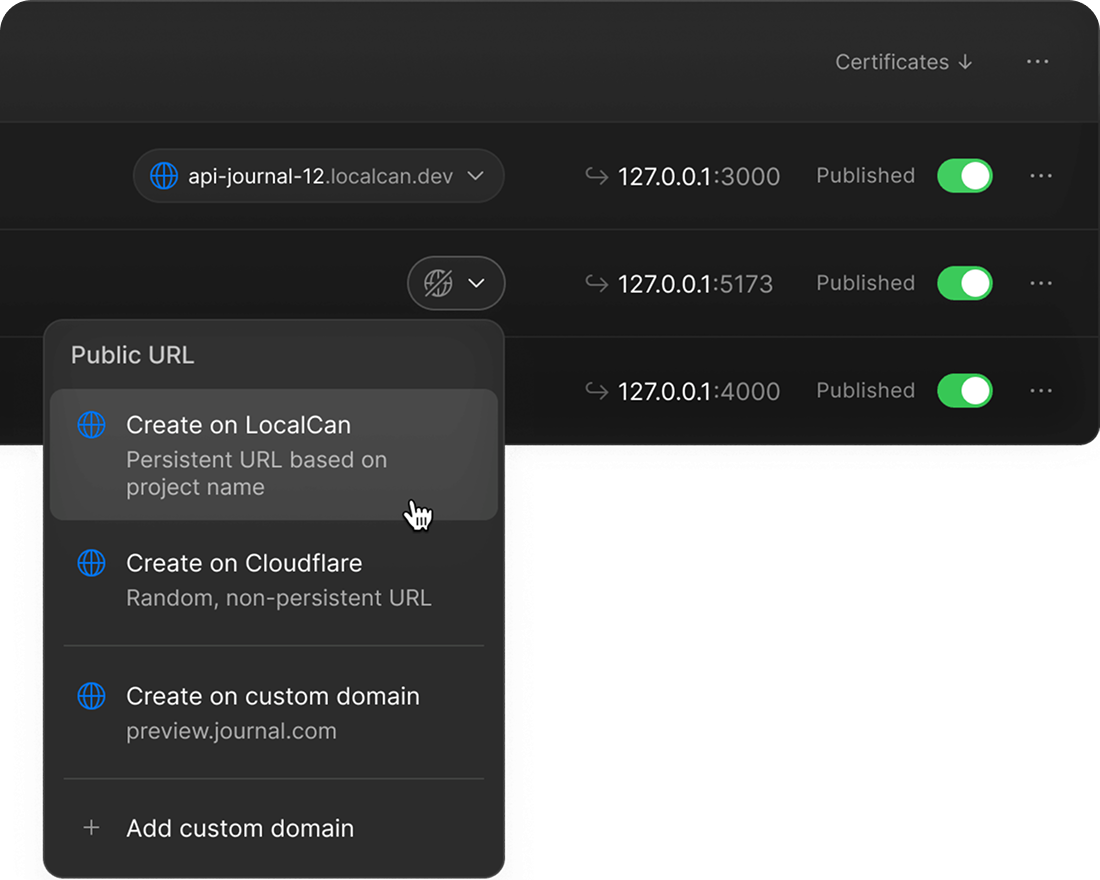This screenshot has width=1100, height=880.
Task: Expand the api-journal-12.localcan.dev URL dropdown
Action: 476,177
